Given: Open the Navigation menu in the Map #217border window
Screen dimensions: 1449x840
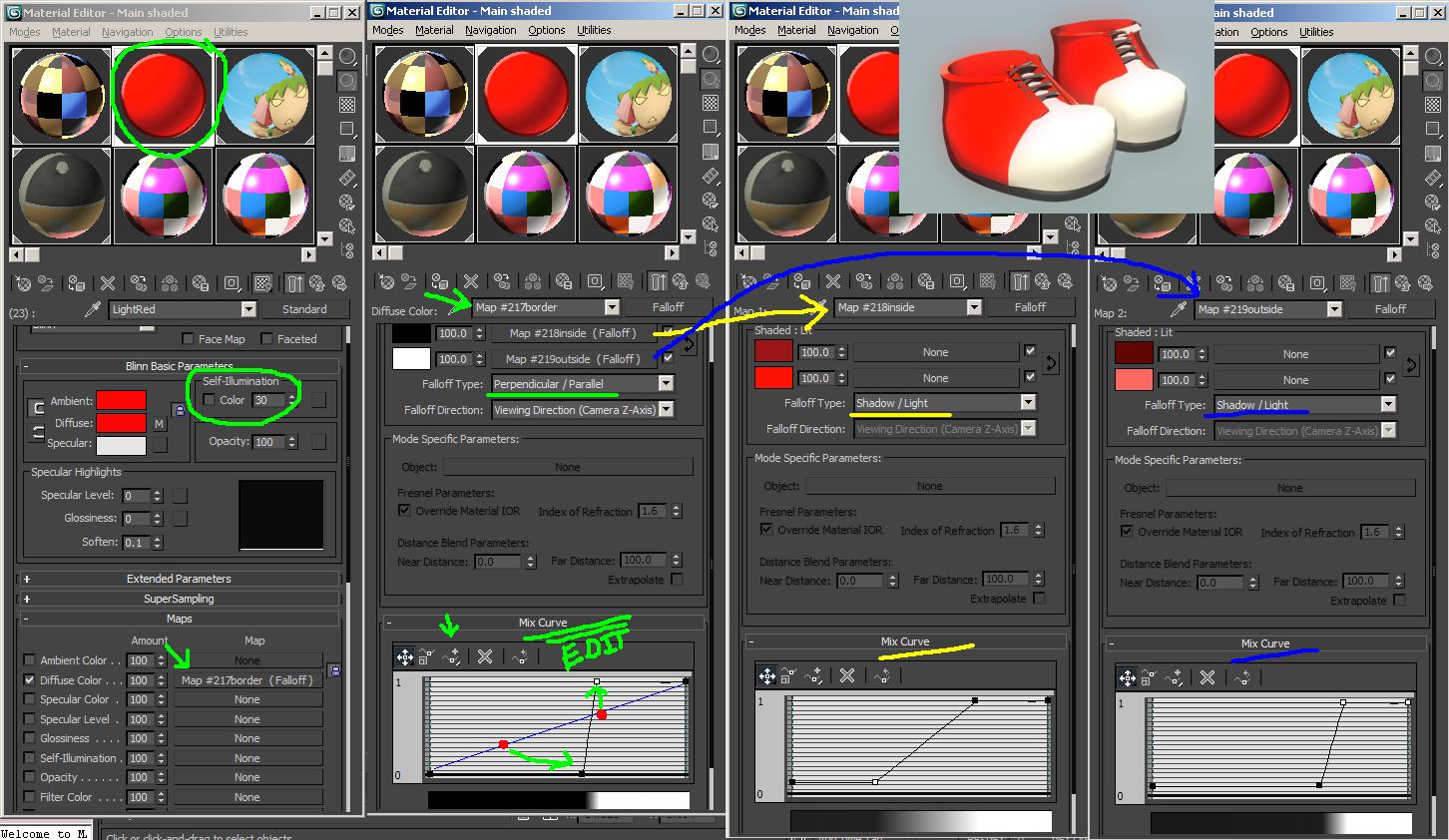Looking at the screenshot, I should [x=490, y=30].
